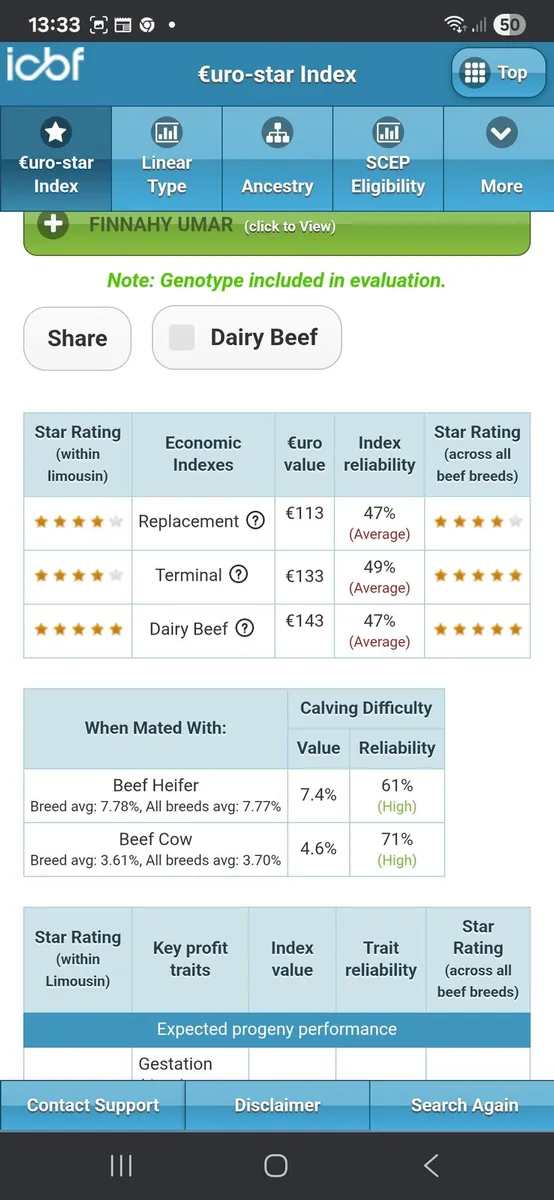The width and height of the screenshot is (554, 1200).
Task: Click the Terminal index help icon
Action: click(238, 575)
